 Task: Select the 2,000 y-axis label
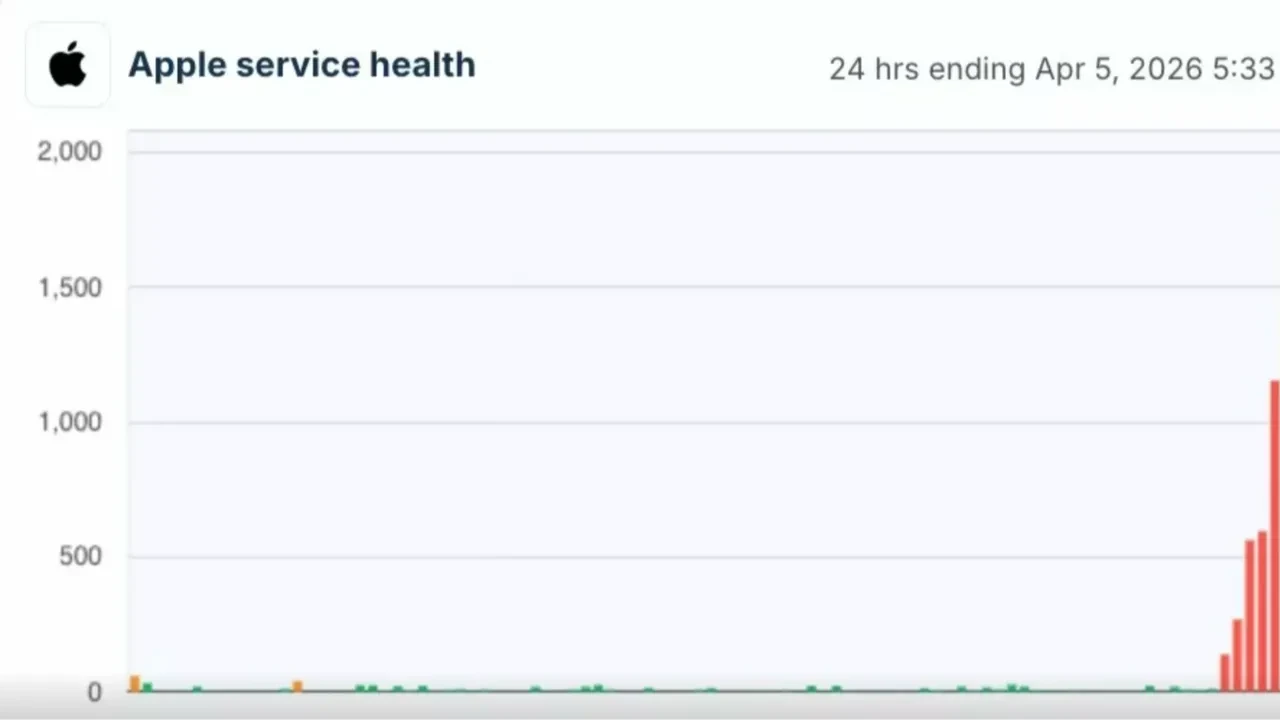coord(70,151)
